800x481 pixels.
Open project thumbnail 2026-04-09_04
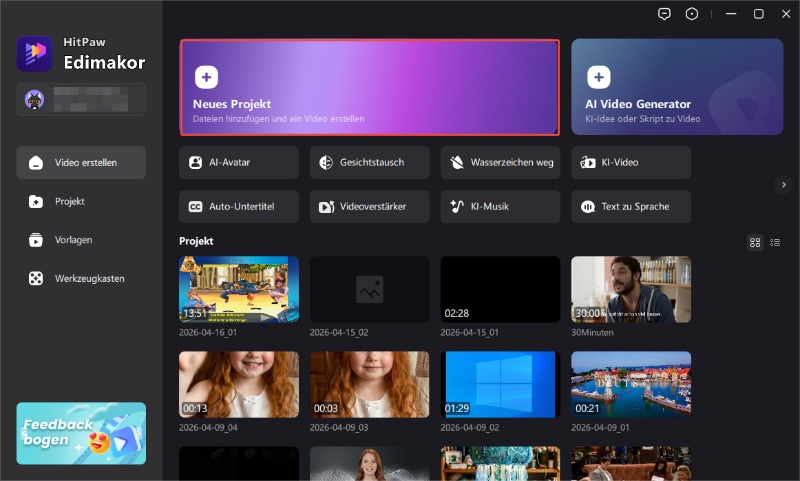coord(239,384)
